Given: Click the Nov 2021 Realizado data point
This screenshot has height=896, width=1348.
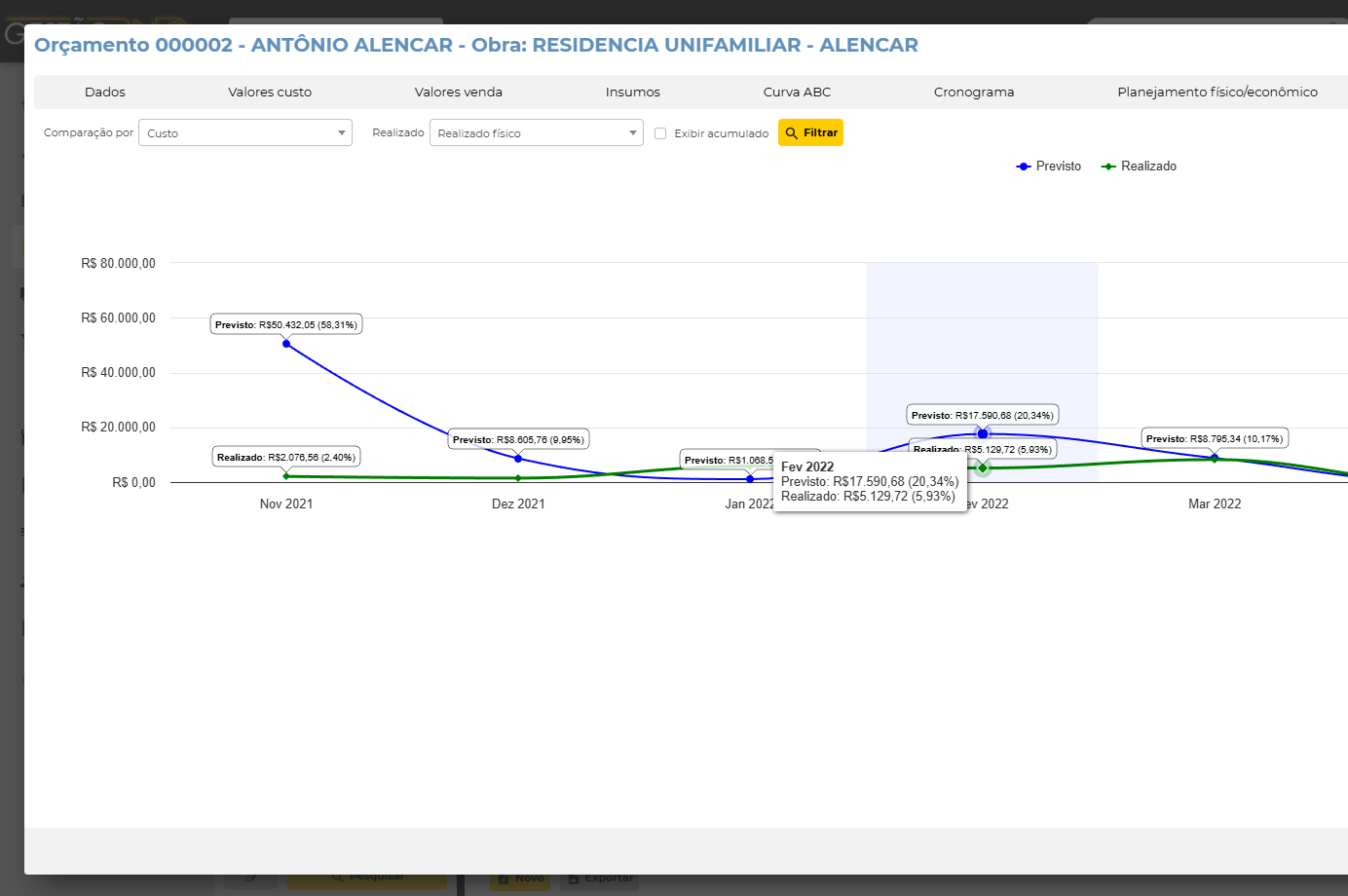Looking at the screenshot, I should click(x=286, y=476).
